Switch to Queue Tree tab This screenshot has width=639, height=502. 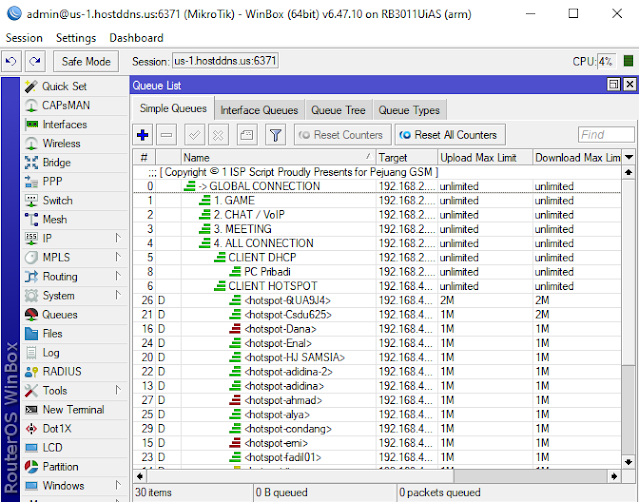[338, 110]
